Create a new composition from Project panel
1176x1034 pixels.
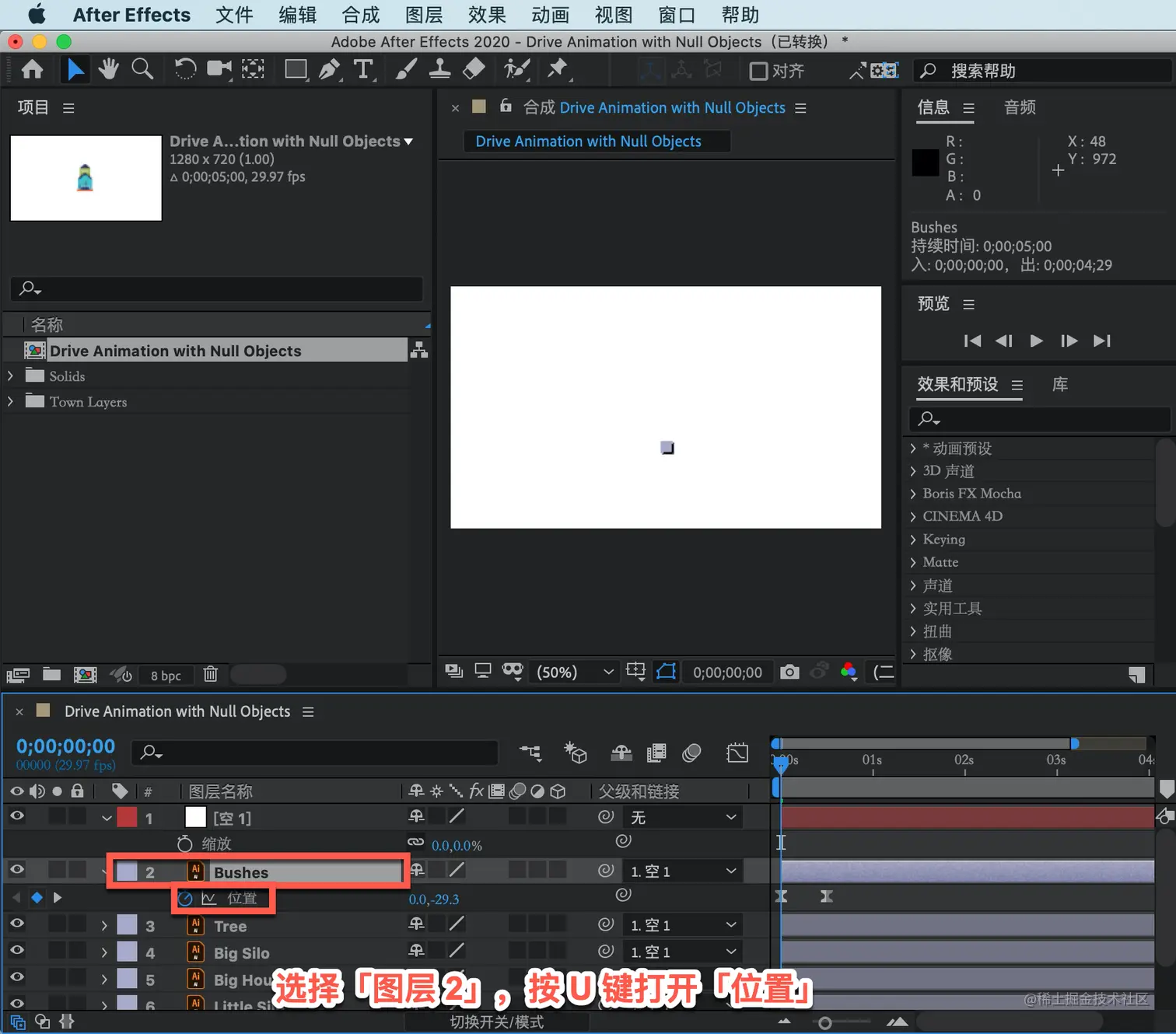[85, 675]
